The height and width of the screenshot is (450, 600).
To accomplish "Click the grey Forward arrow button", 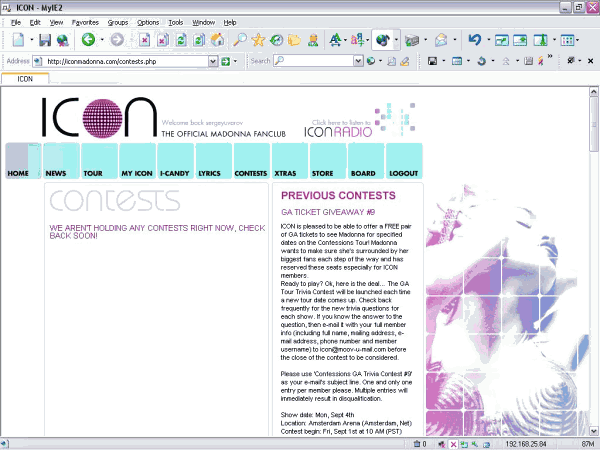I will pyautogui.click(x=117, y=39).
